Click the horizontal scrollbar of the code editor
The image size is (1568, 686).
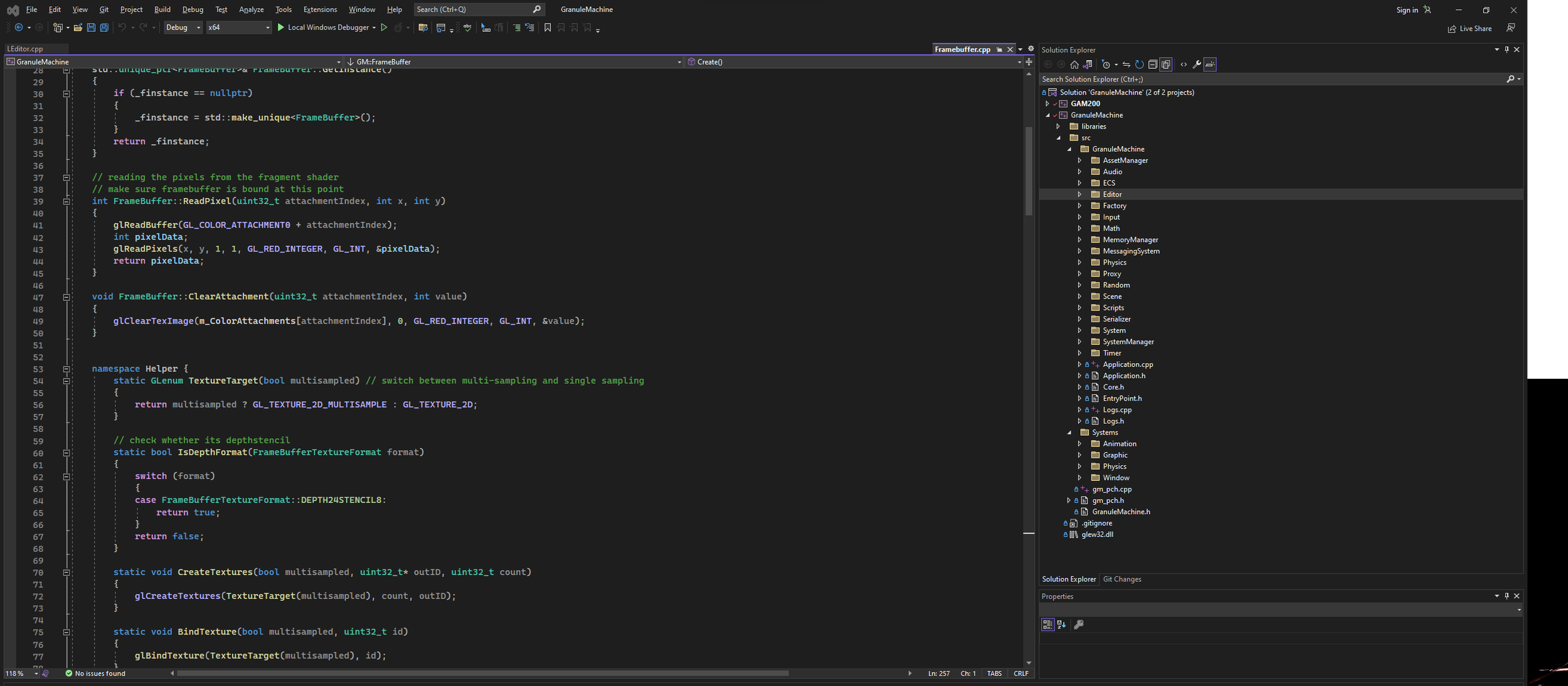pos(482,673)
